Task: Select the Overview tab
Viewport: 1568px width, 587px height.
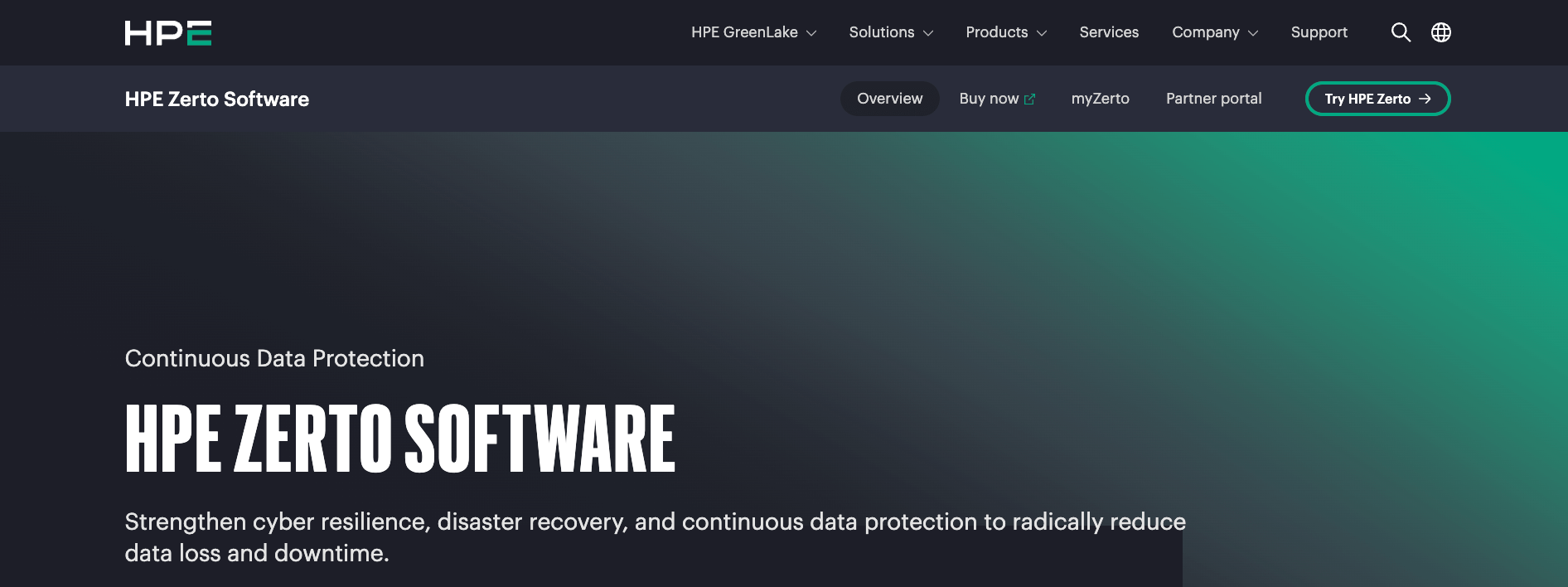Action: [x=889, y=99]
